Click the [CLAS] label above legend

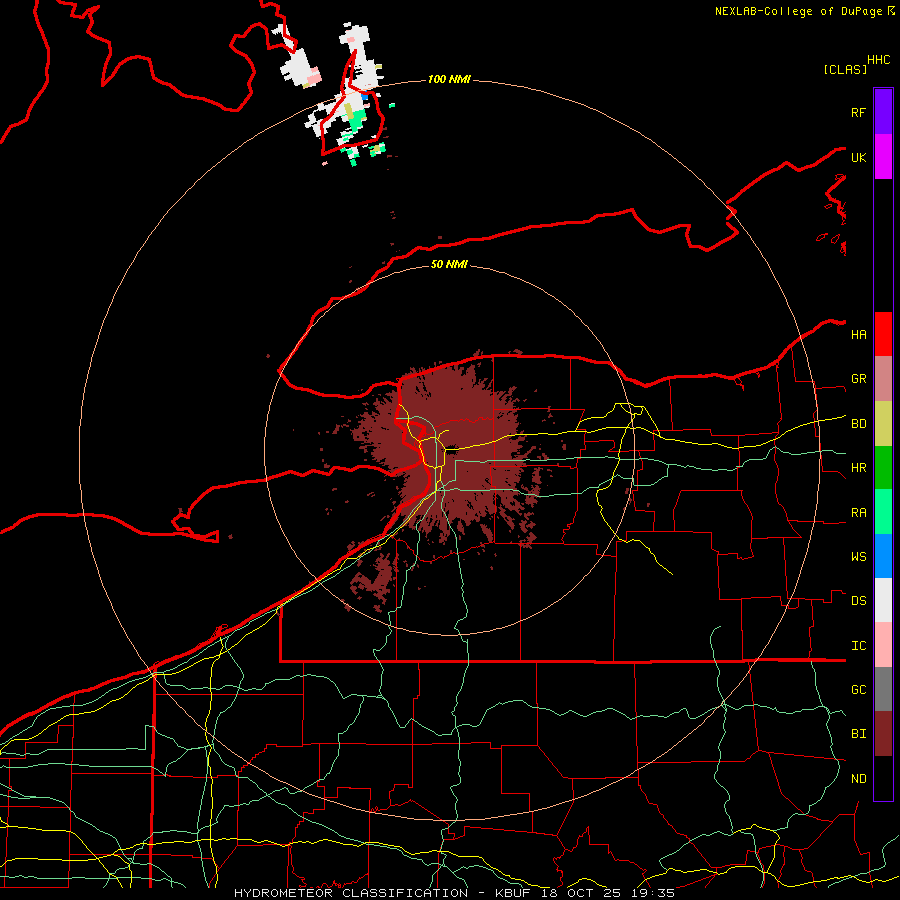pyautogui.click(x=845, y=69)
